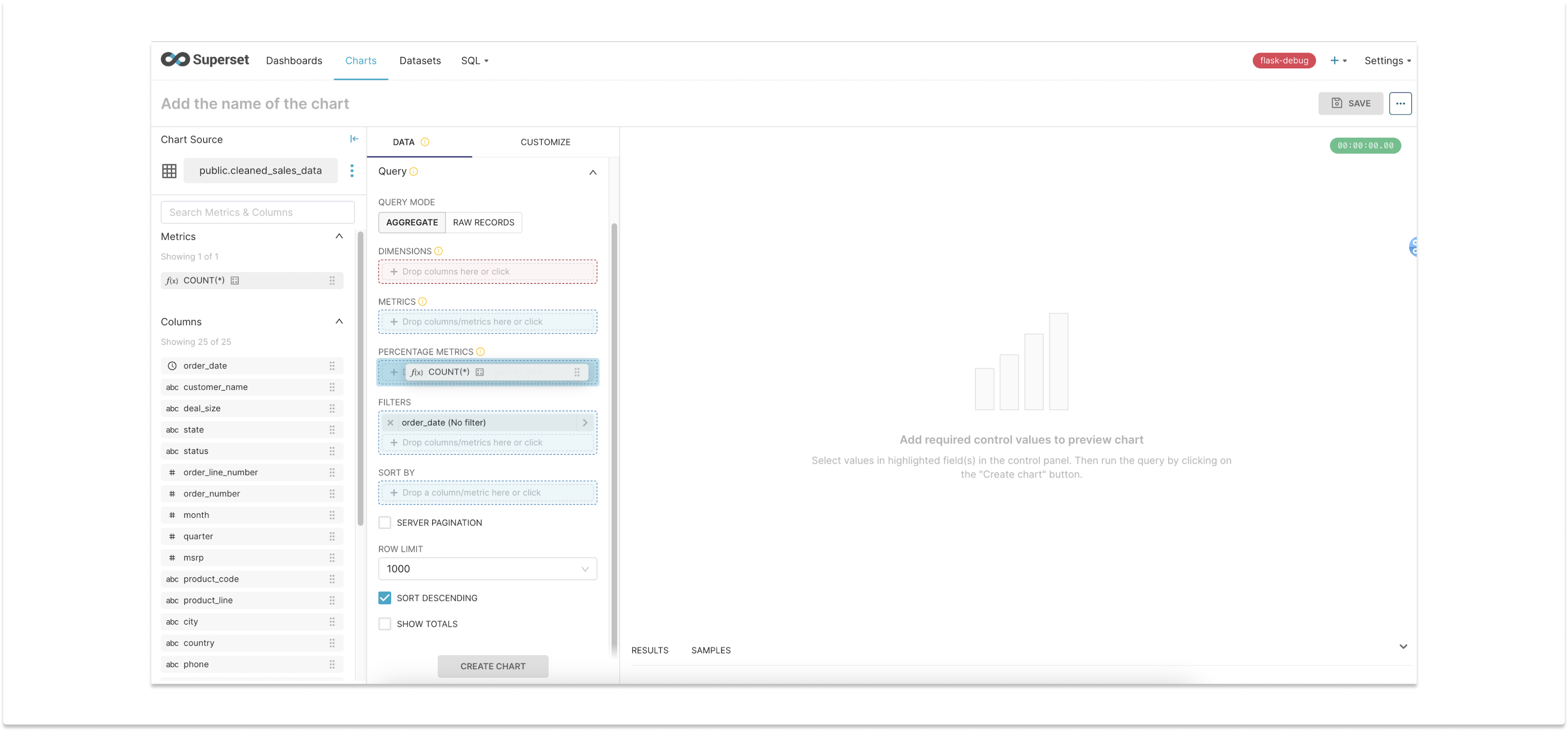Switch to the Customize tab
The width and height of the screenshot is (1568, 731).
pyautogui.click(x=545, y=142)
